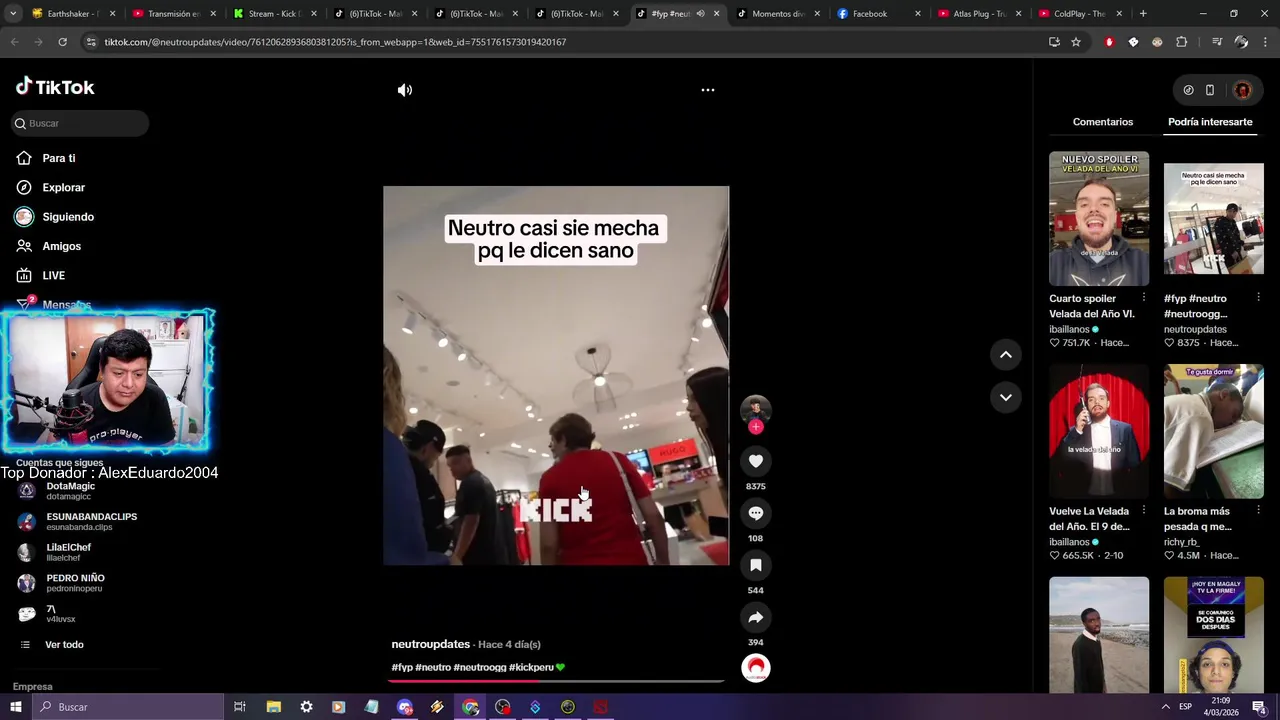Click the #kickperu hashtag
The width and height of the screenshot is (1280, 720).
point(531,667)
